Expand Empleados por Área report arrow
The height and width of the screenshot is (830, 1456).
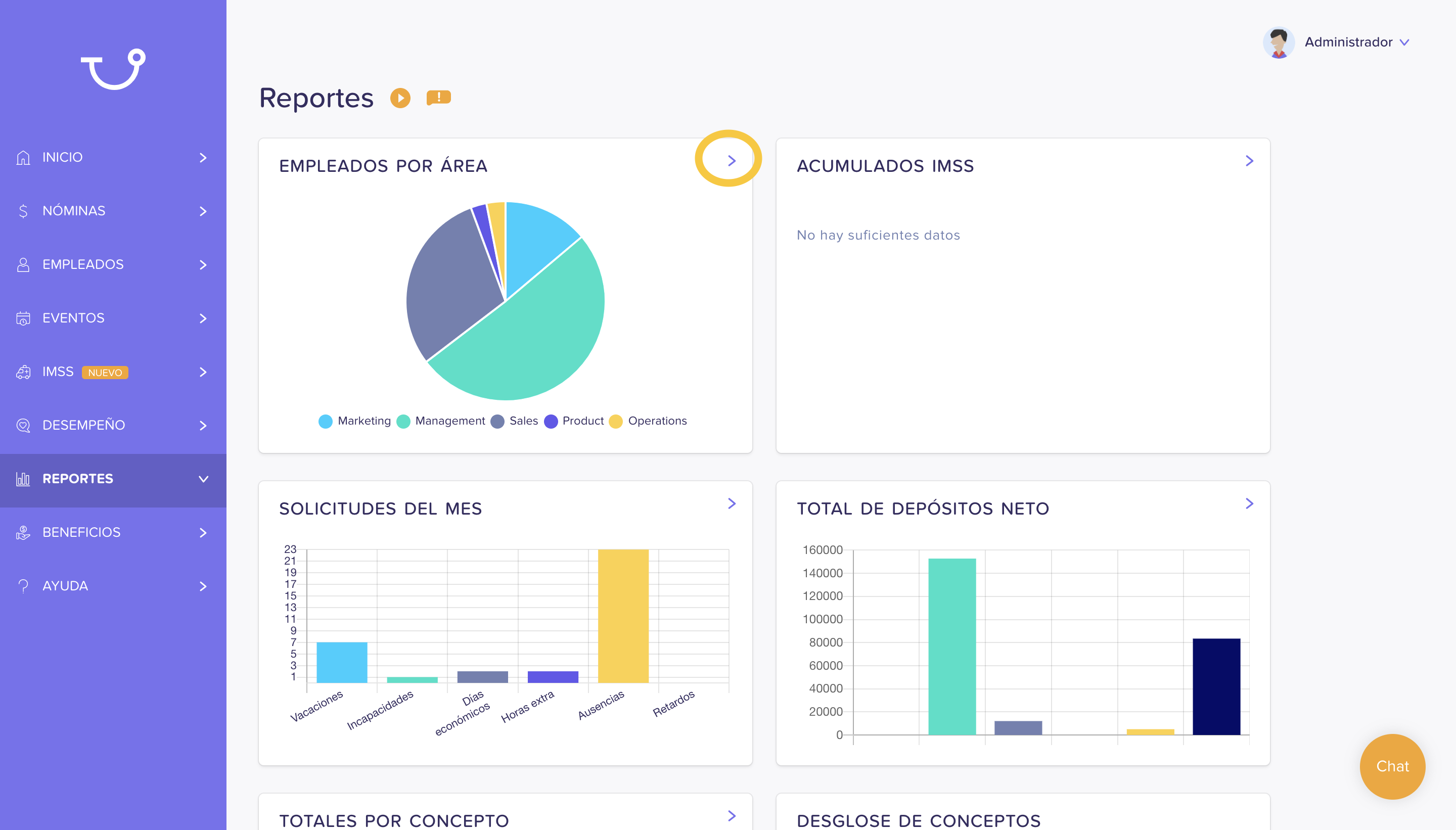coord(732,161)
